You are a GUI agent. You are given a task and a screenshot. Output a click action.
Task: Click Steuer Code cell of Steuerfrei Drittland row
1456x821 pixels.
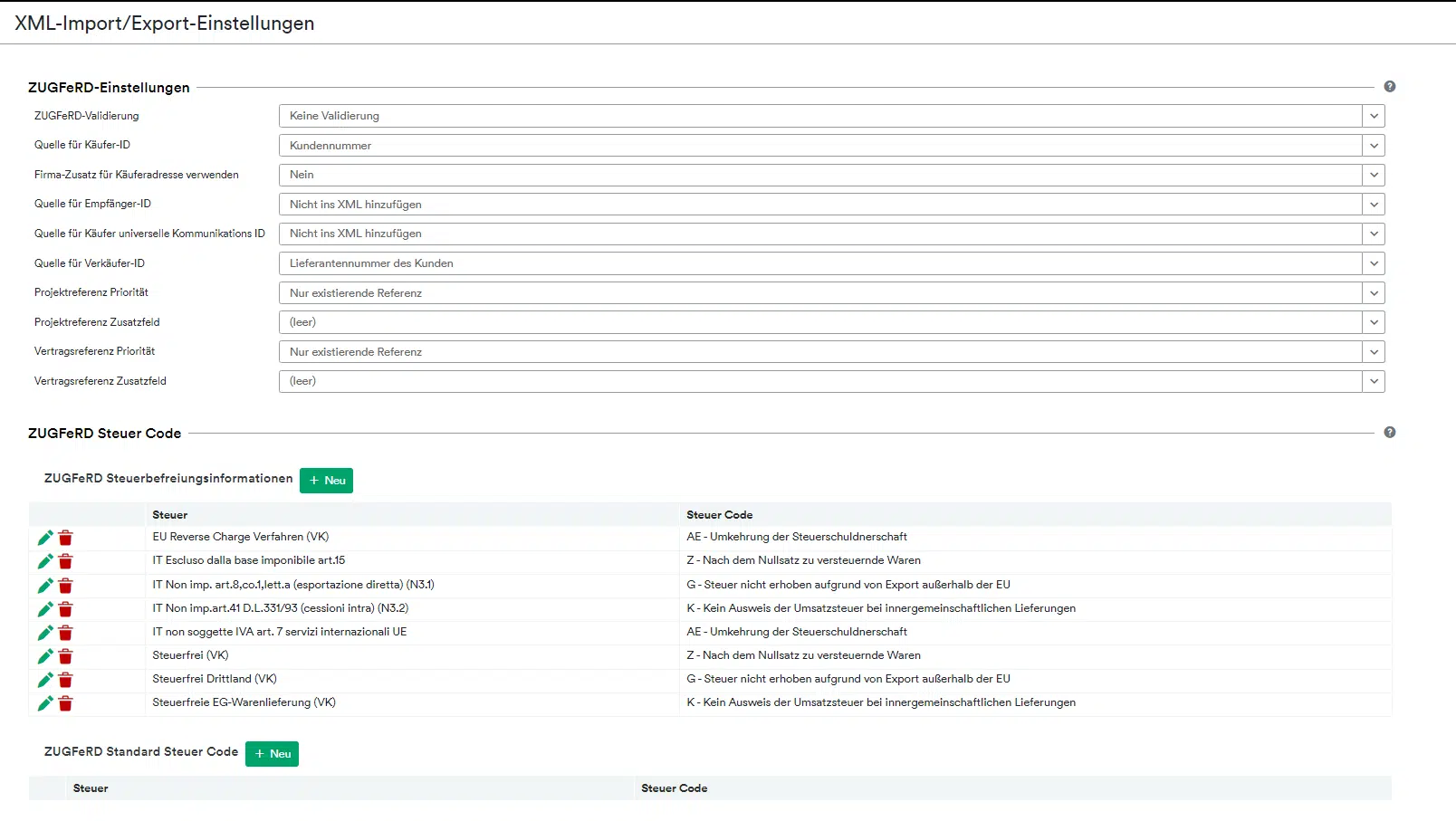click(x=1036, y=679)
